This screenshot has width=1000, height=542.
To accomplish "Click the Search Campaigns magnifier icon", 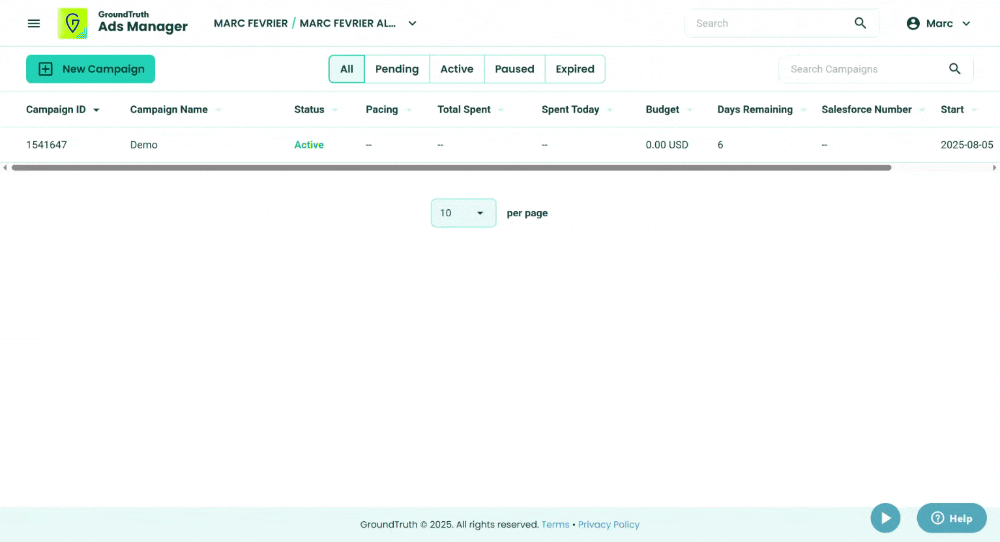I will pyautogui.click(x=954, y=69).
